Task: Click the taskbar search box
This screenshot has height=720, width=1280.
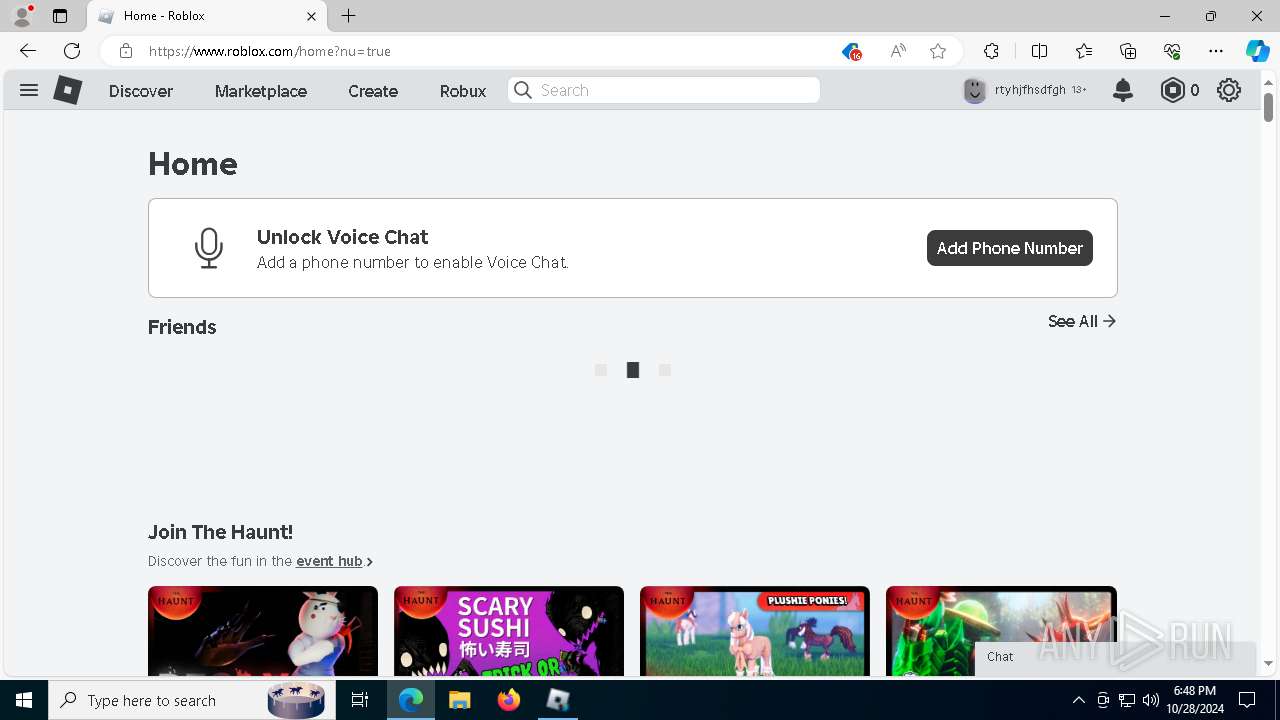Action: (192, 700)
